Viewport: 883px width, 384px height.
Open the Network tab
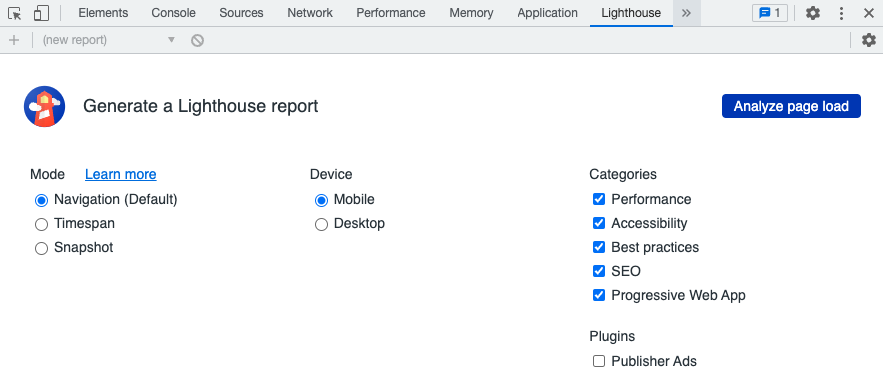coord(310,13)
